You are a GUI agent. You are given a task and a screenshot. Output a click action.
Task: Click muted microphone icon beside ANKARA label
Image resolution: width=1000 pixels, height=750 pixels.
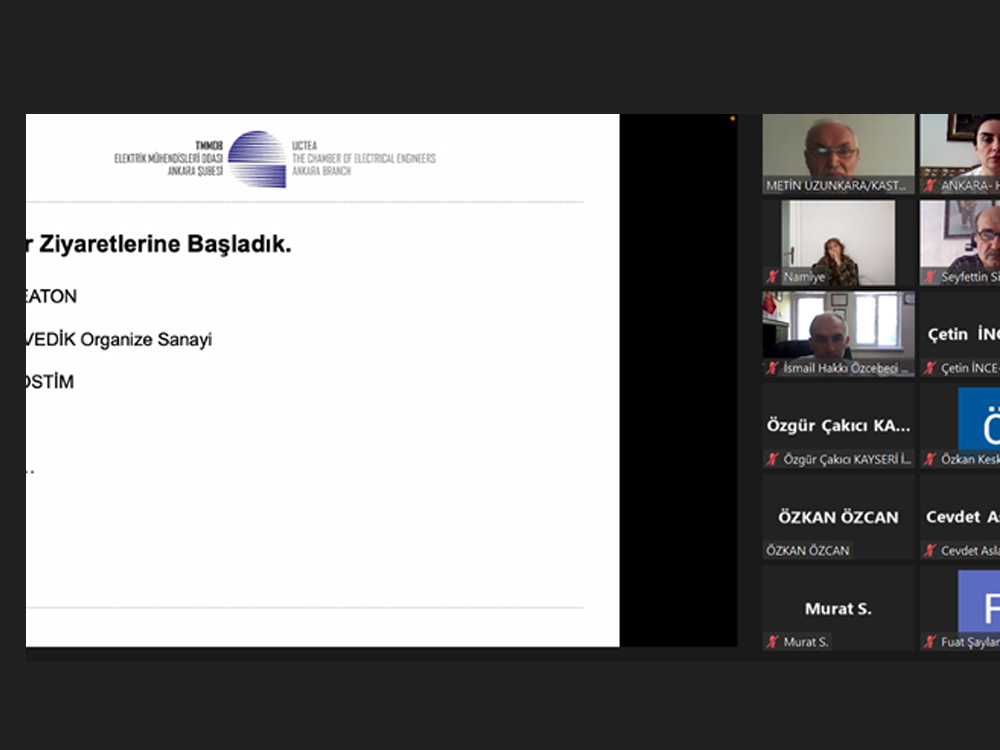930,186
